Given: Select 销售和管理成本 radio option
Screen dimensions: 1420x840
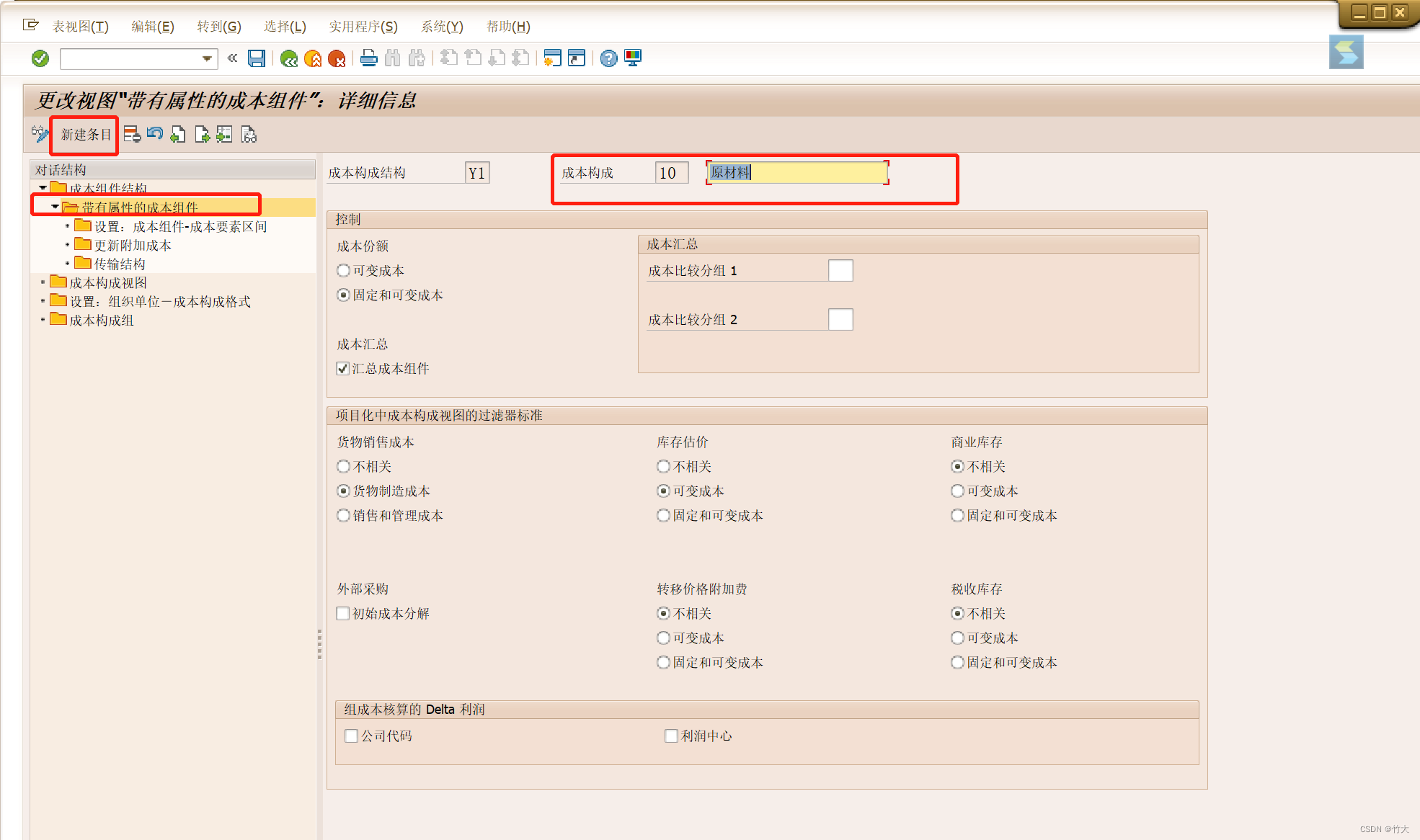Looking at the screenshot, I should pyautogui.click(x=344, y=516).
